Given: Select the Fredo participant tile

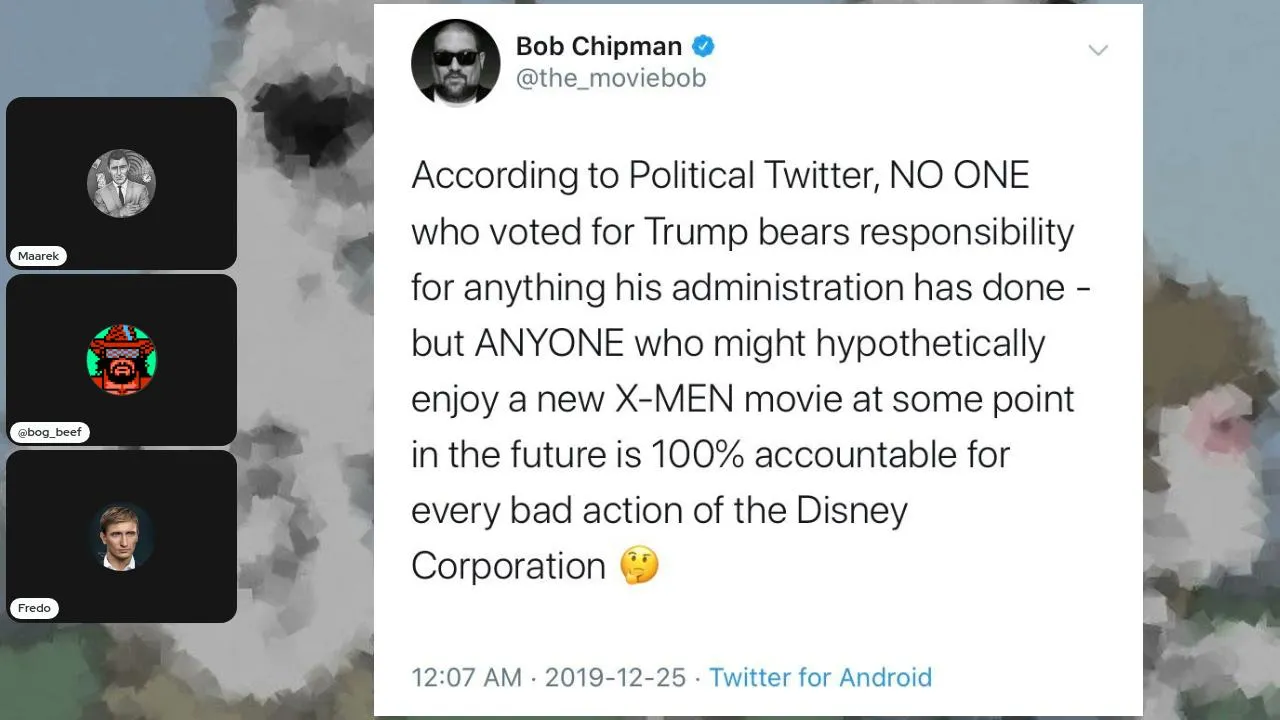Looking at the screenshot, I should [x=121, y=536].
